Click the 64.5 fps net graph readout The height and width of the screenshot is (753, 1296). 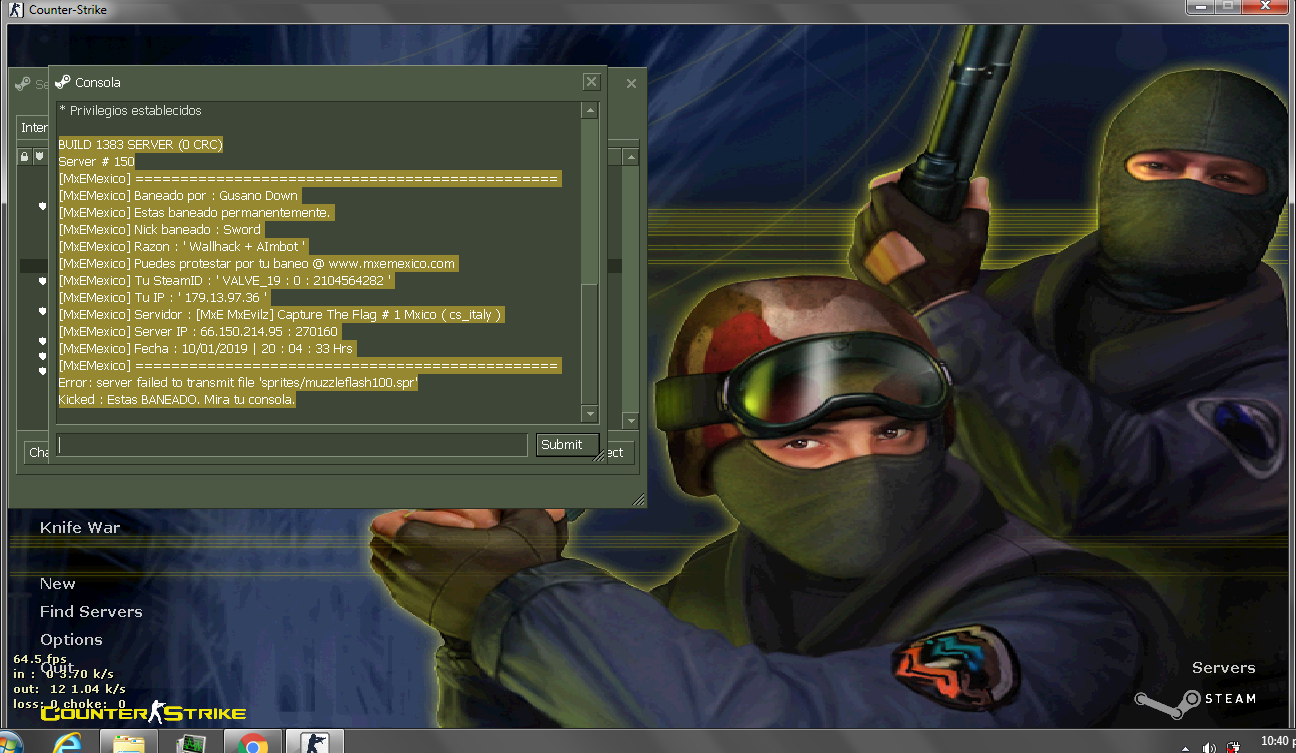pos(40,660)
